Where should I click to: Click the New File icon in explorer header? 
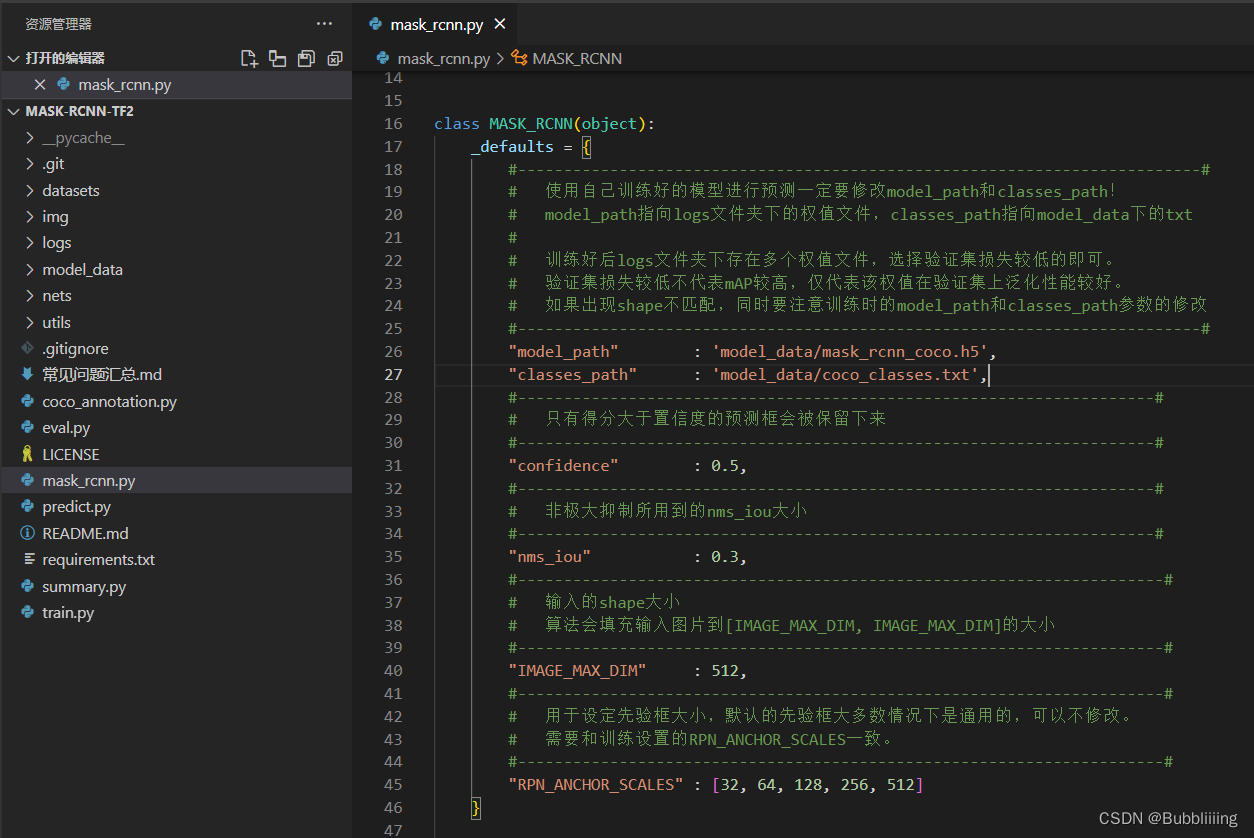coord(249,58)
